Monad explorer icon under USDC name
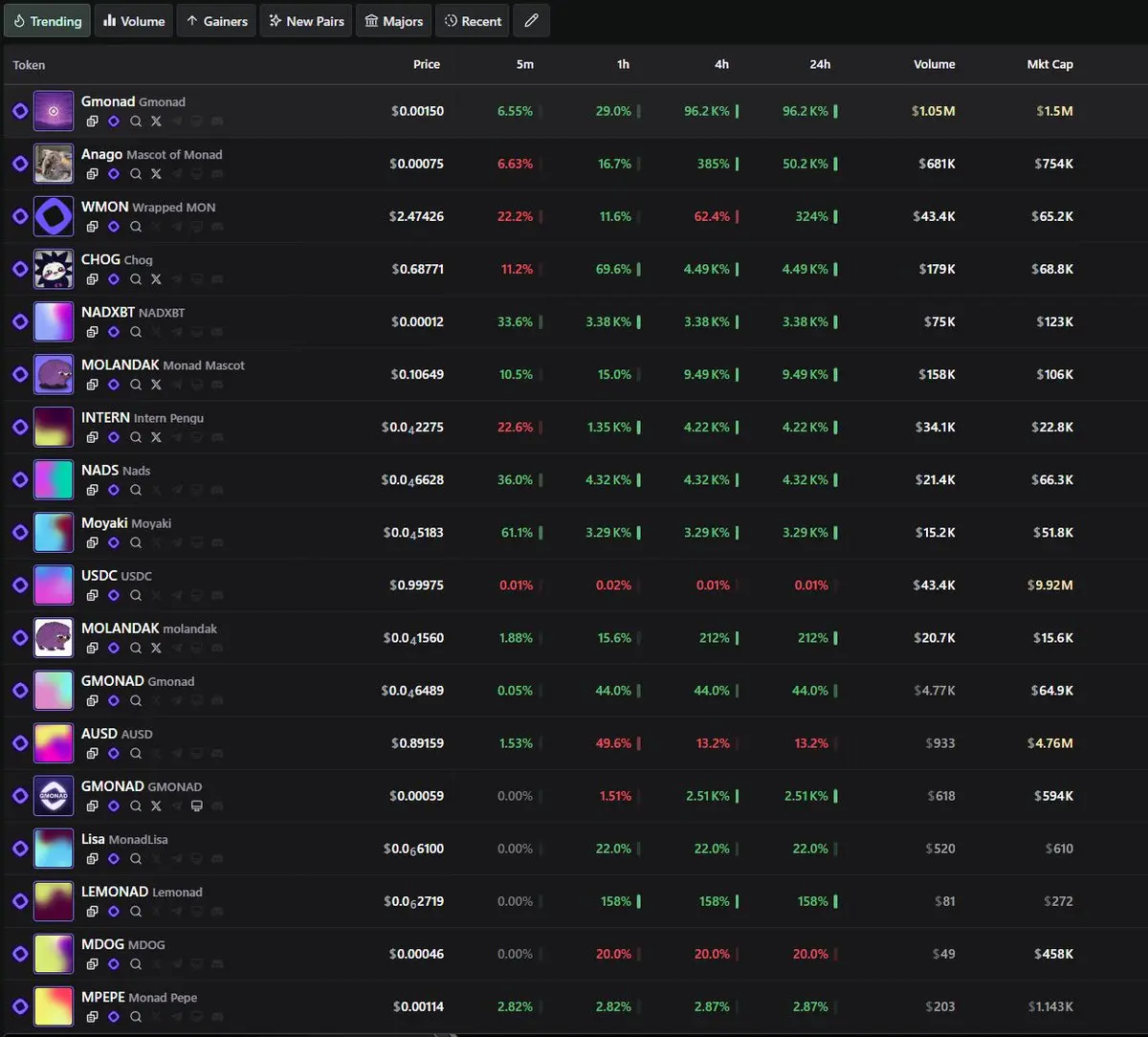The image size is (1148, 1037). 114,595
